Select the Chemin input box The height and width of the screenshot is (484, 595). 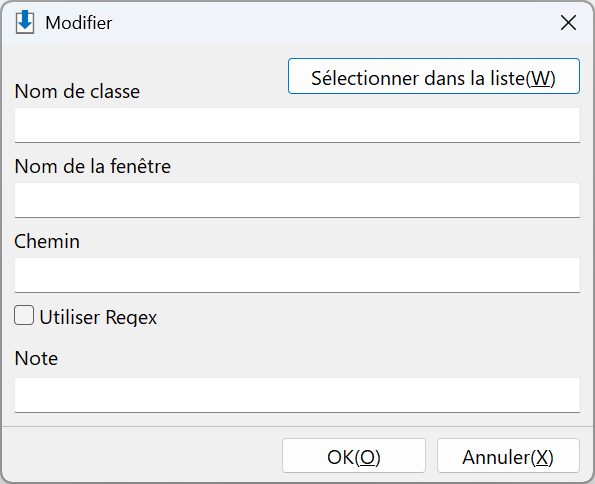tap(297, 275)
